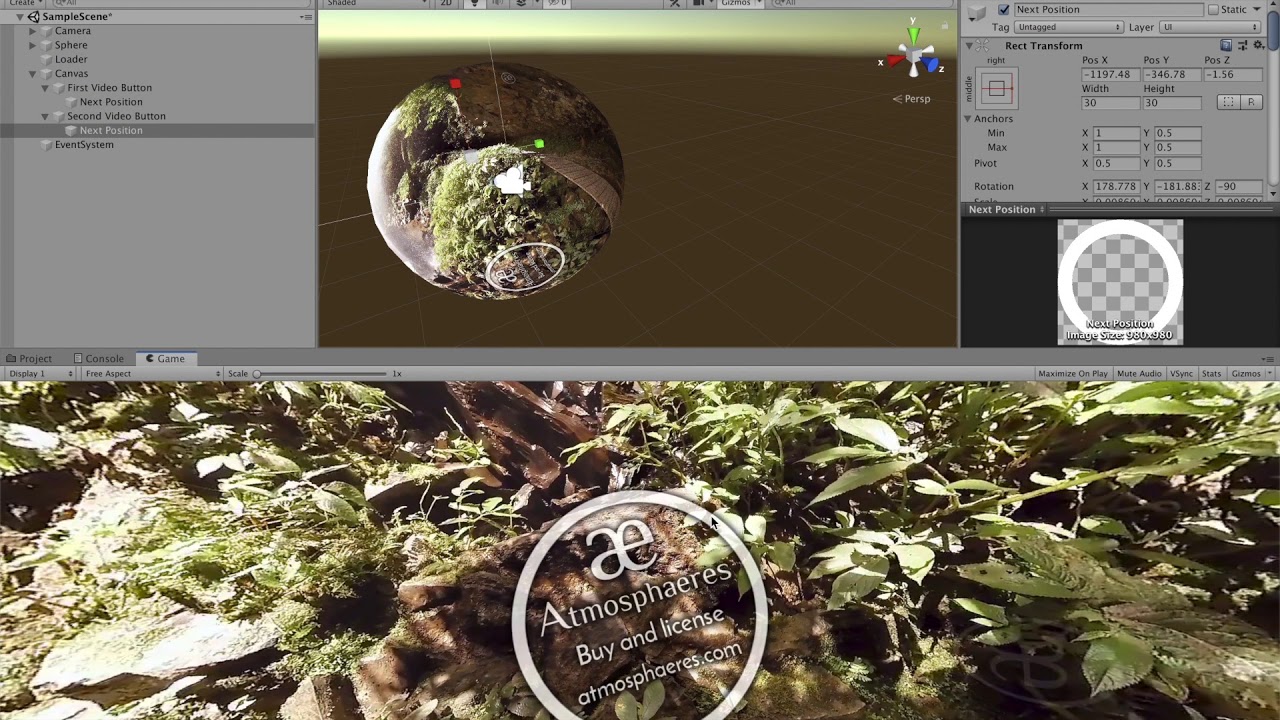Select Next Position under First Video Button

(x=111, y=102)
